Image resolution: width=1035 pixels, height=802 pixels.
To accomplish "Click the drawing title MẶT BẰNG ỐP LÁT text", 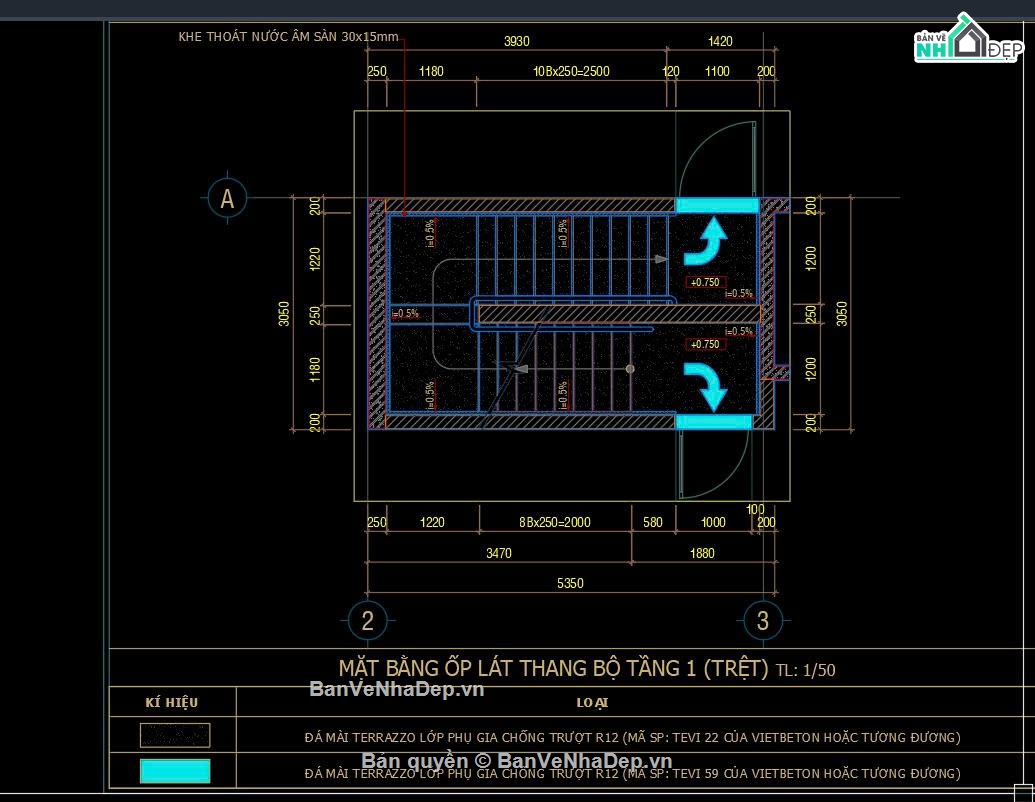I will coord(553,668).
